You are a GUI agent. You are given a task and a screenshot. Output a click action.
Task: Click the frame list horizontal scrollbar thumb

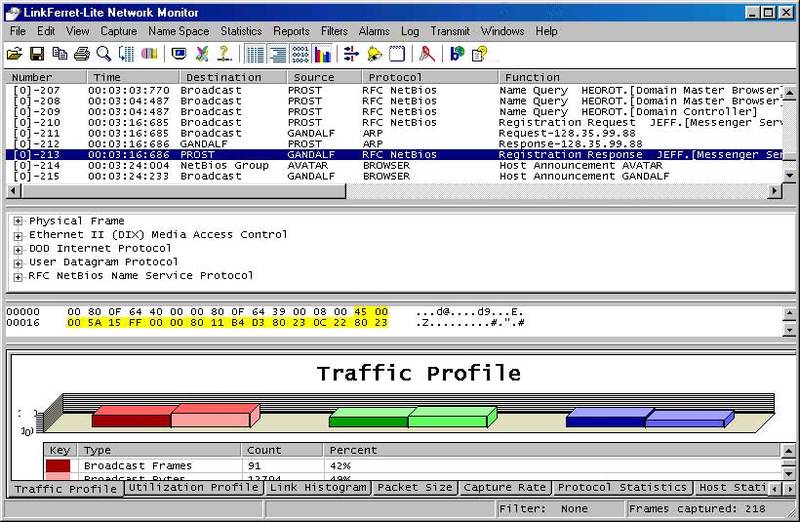(x=184, y=191)
